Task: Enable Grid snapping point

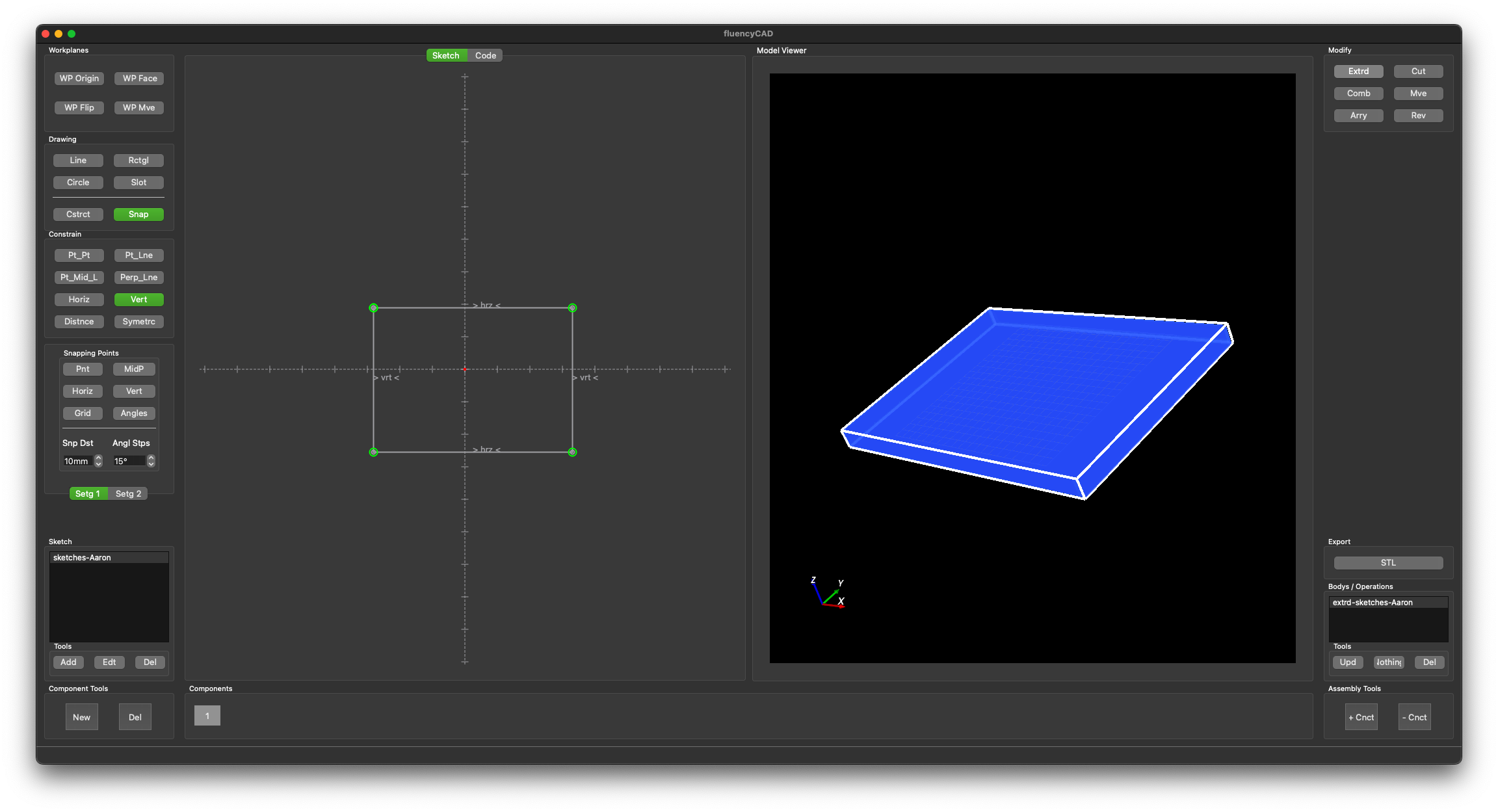Action: [x=83, y=413]
